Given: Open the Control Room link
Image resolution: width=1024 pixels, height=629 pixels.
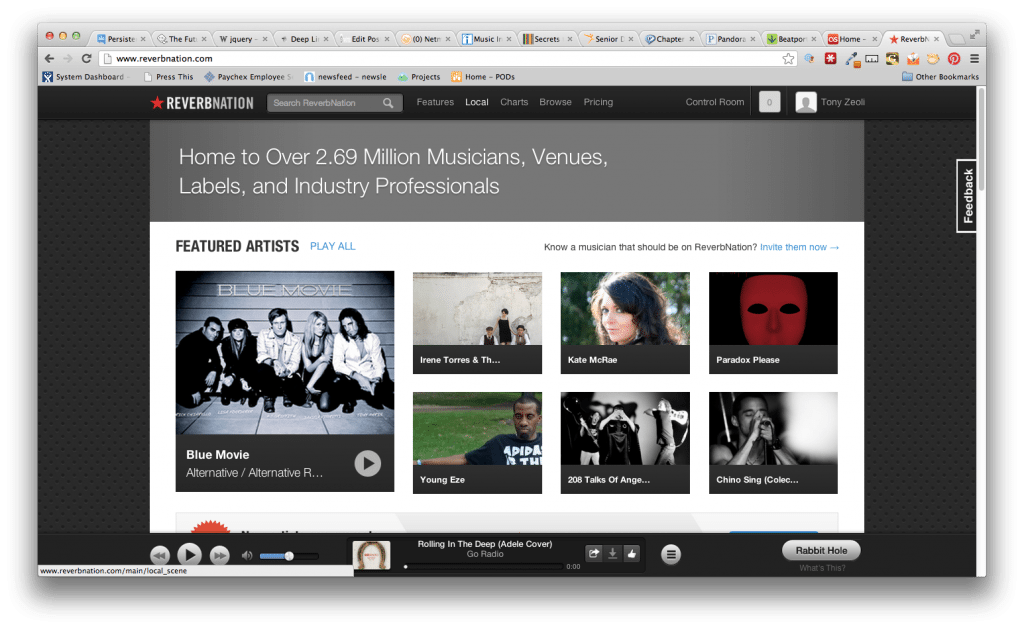Looking at the screenshot, I should tap(714, 102).
